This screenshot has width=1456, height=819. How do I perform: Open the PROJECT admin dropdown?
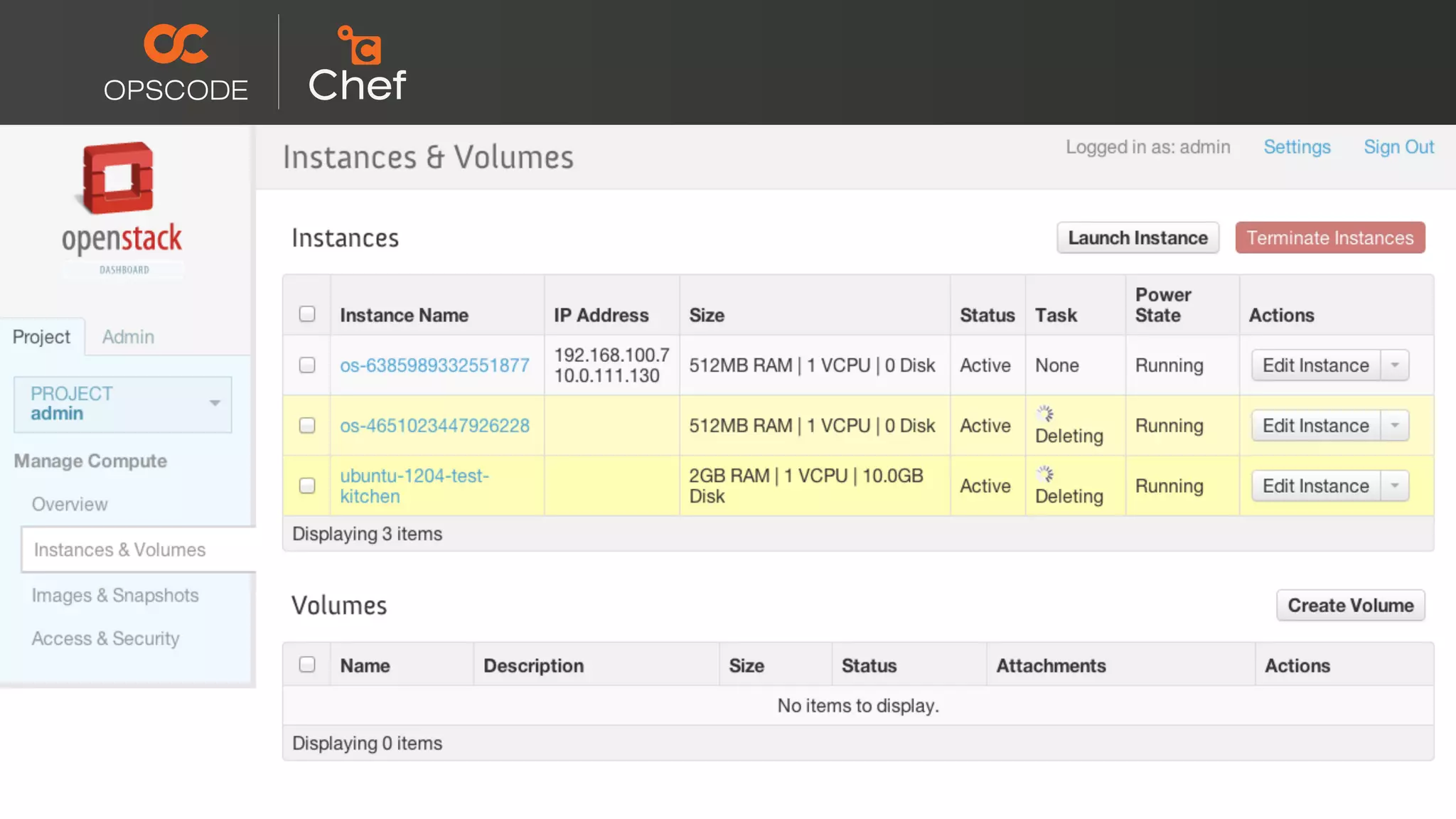point(123,404)
